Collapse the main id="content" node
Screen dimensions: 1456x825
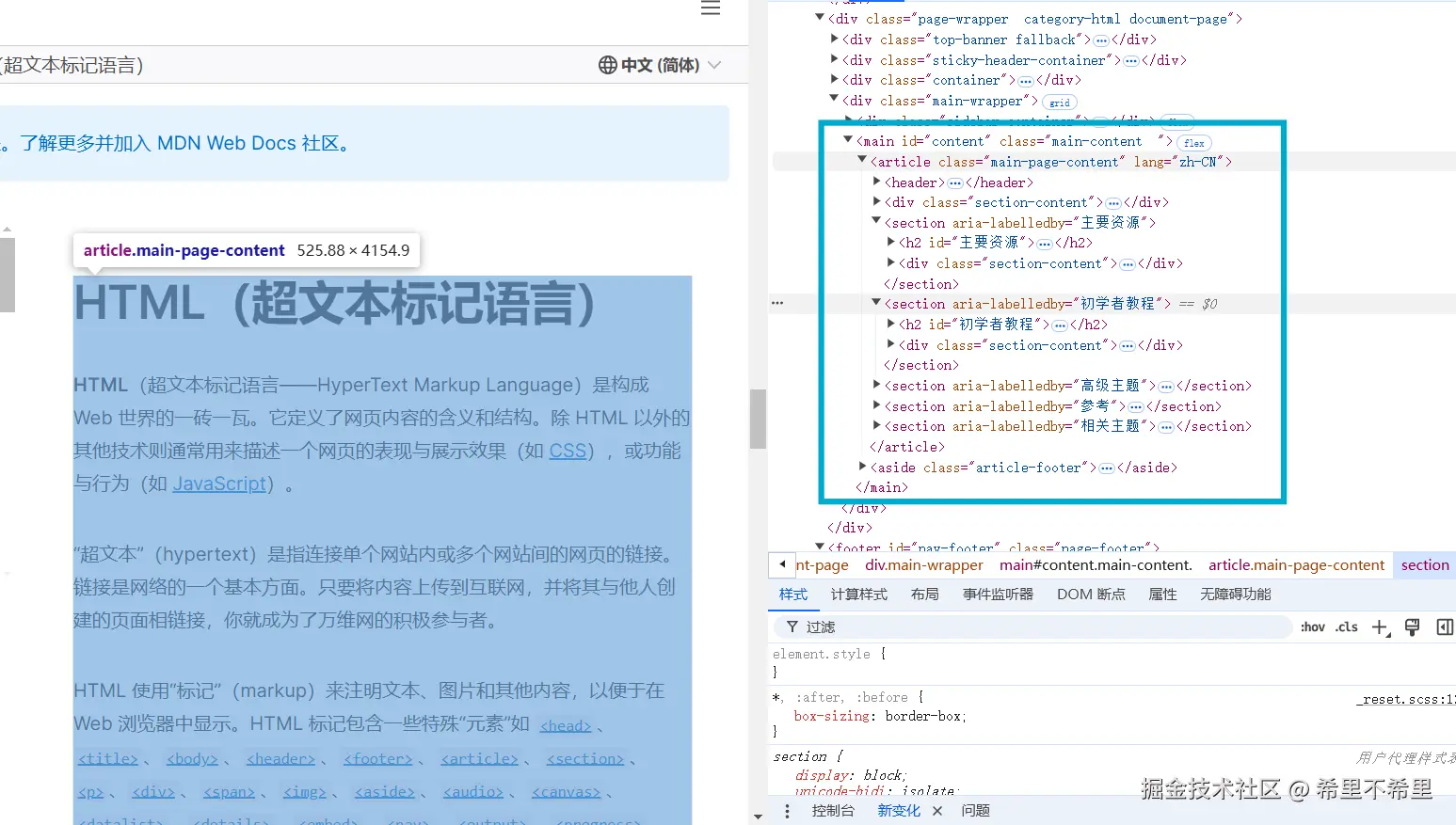coord(848,139)
